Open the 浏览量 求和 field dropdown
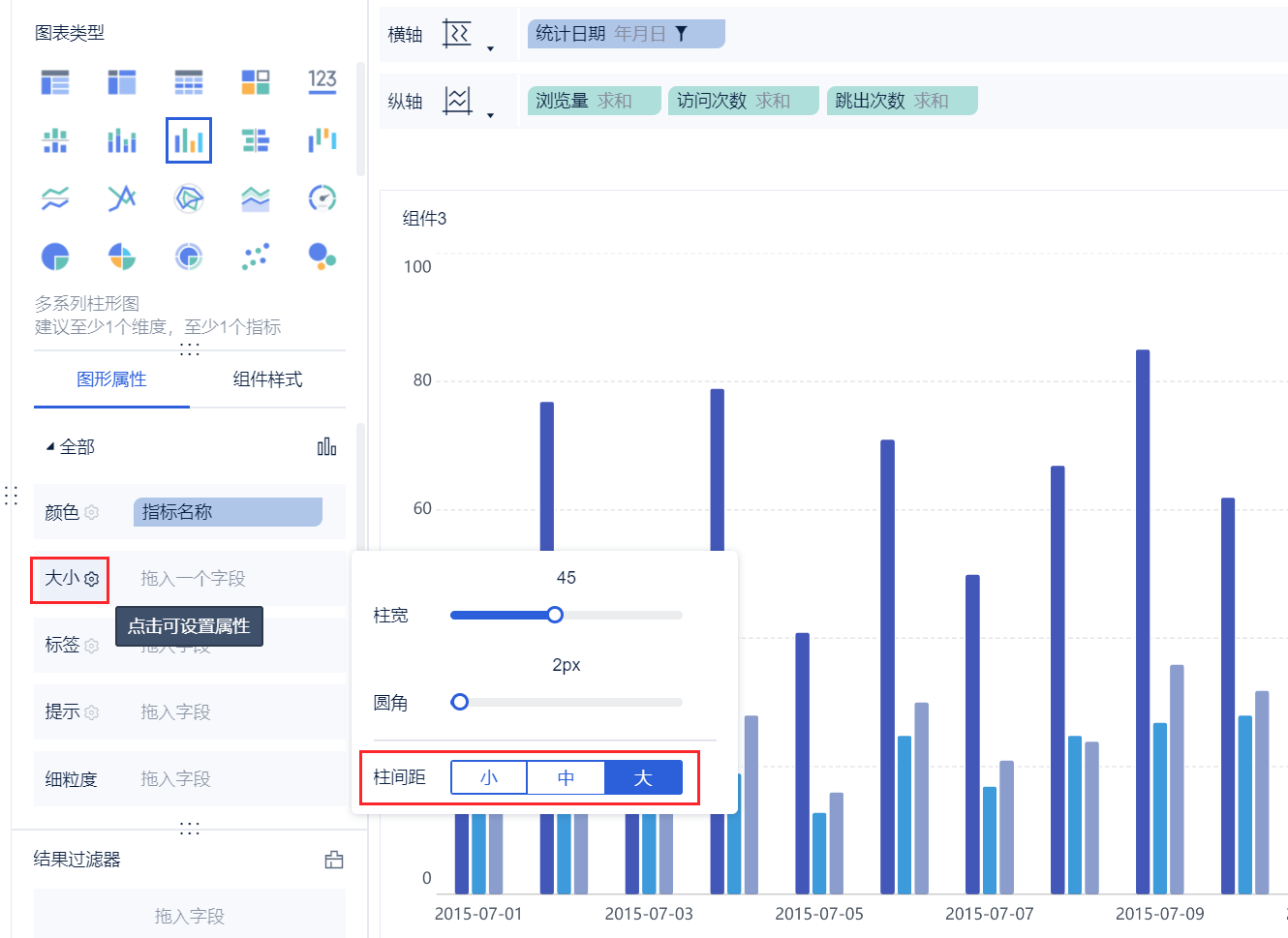 [x=595, y=101]
